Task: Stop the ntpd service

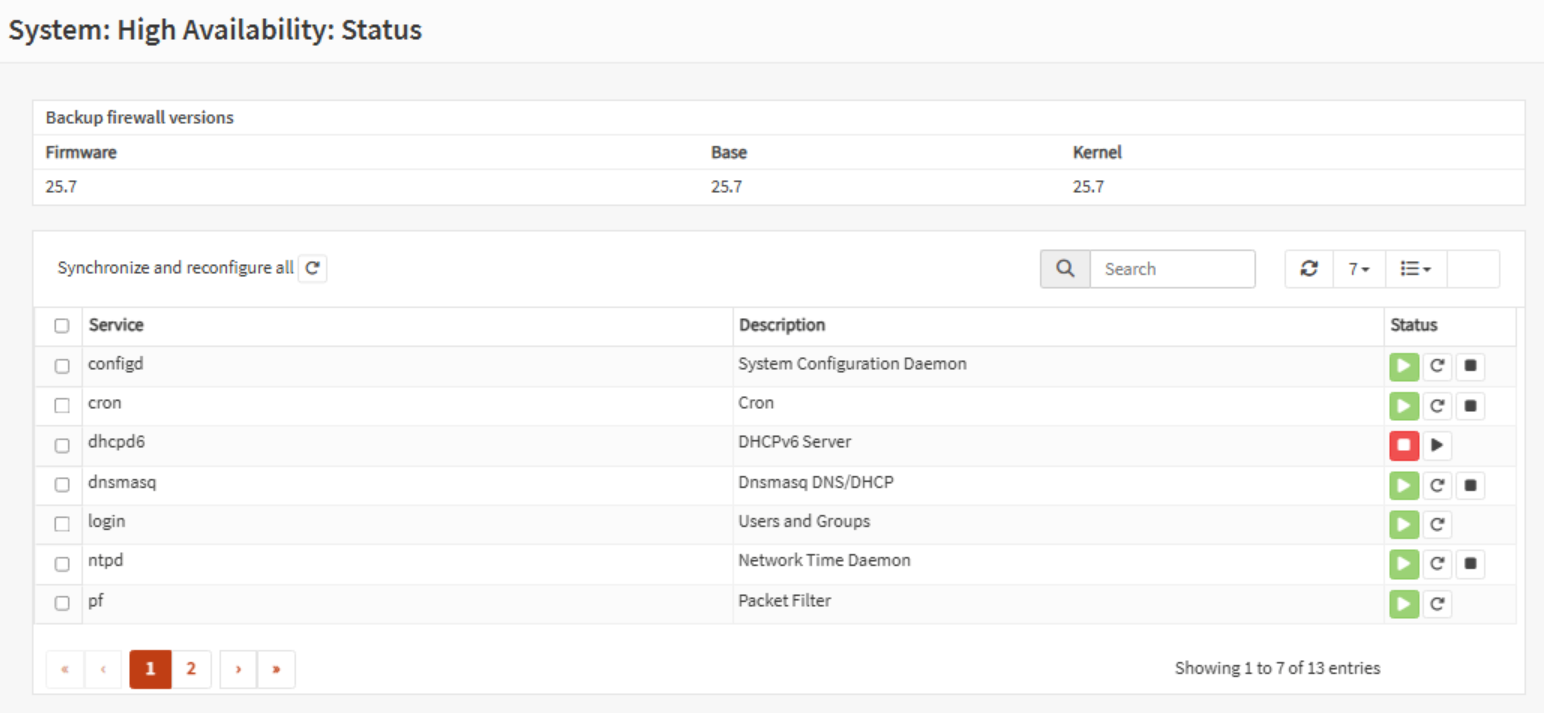Action: [1470, 564]
